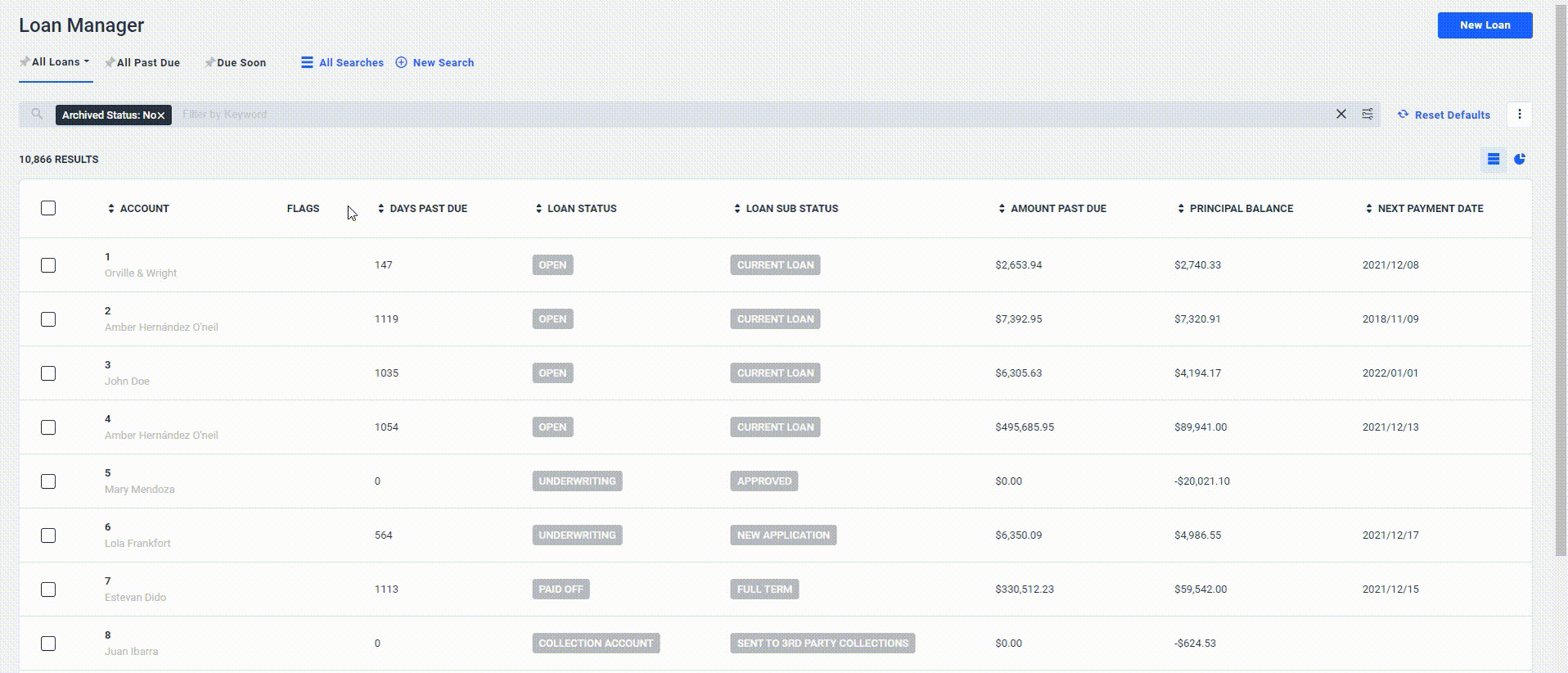
Task: Remove the Archived Status: No filter chip
Action: 161,115
